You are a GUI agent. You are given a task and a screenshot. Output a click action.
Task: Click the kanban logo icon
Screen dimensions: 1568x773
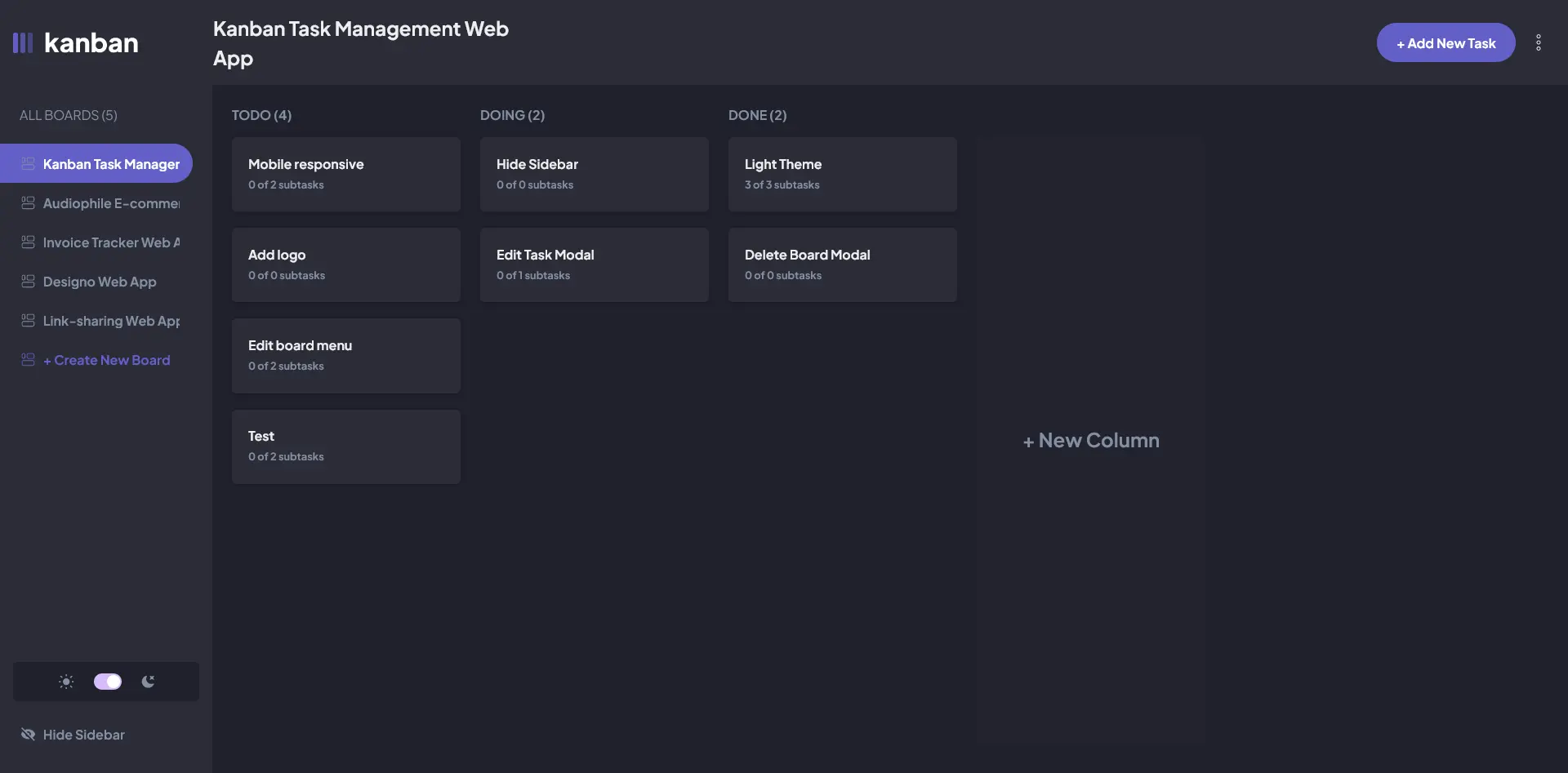[24, 42]
